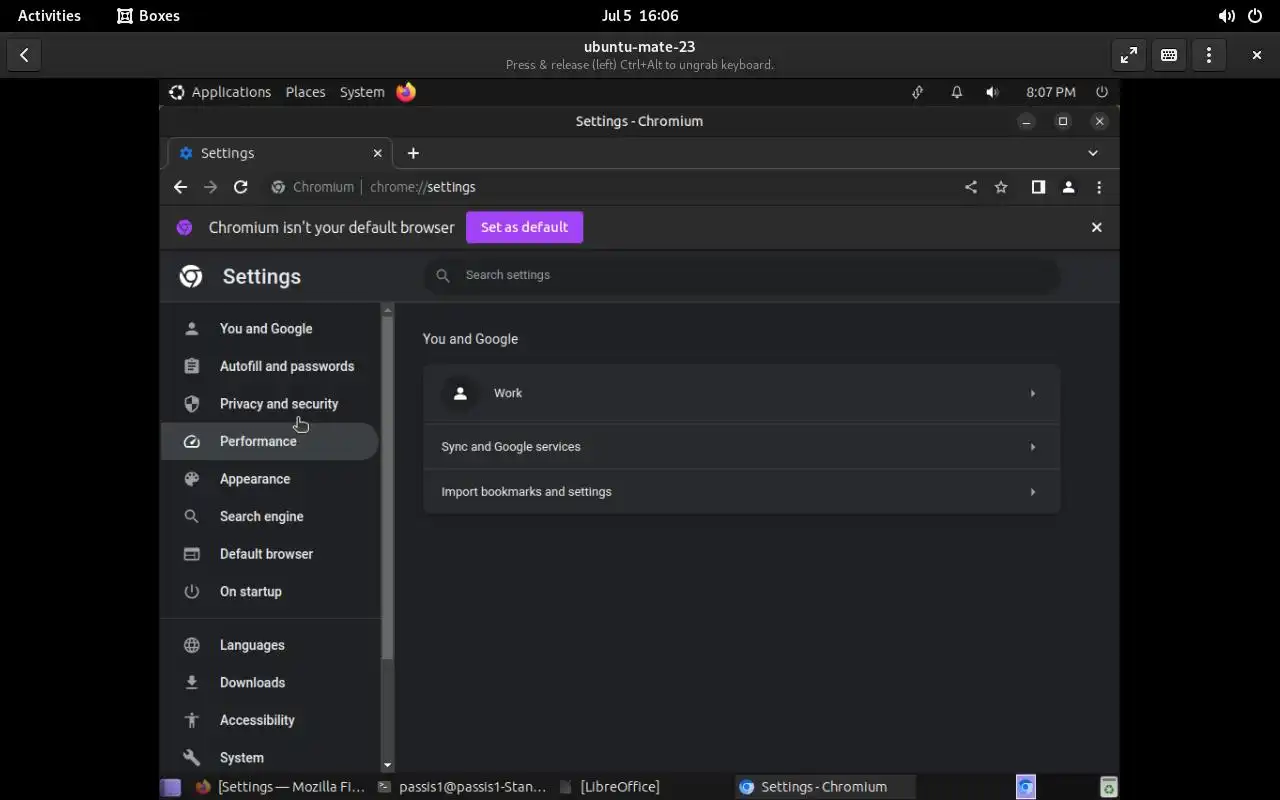Open the Boxes keyboard shortcuts button
Image resolution: width=1280 pixels, height=800 pixels.
tap(1169, 55)
